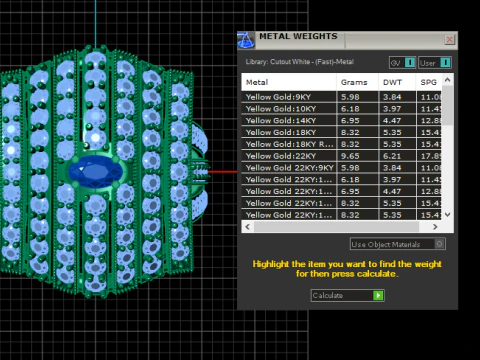Click the table scroll up arrow
Screen dimensions: 480x360
point(448,80)
